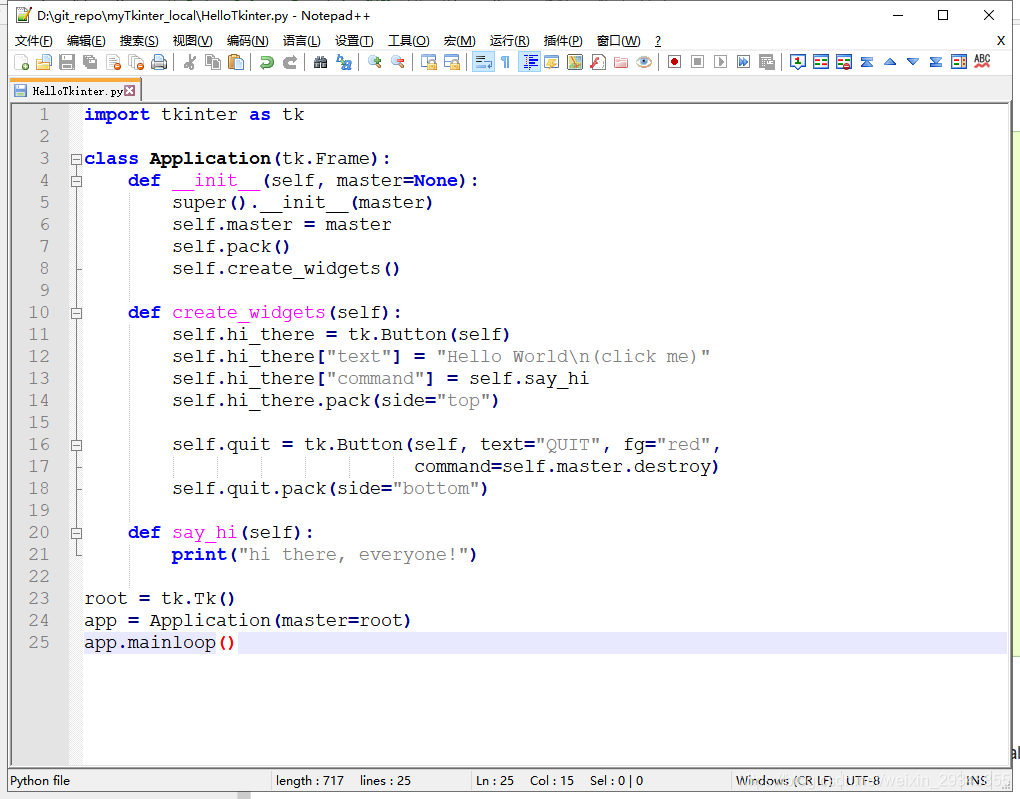
Task: Click the Stop macro recording icon
Action: pos(697,62)
